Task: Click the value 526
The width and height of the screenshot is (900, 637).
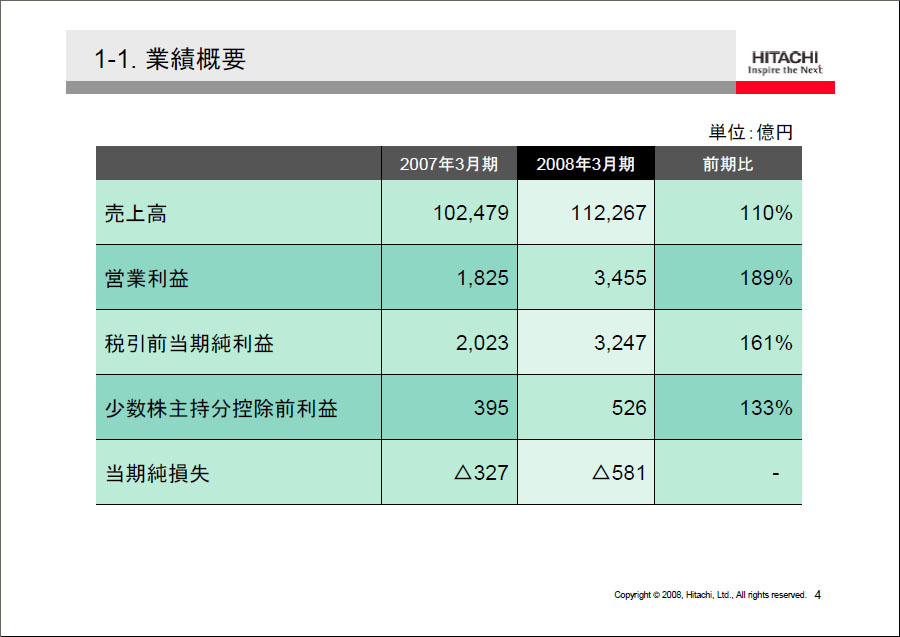Action: pyautogui.click(x=629, y=407)
